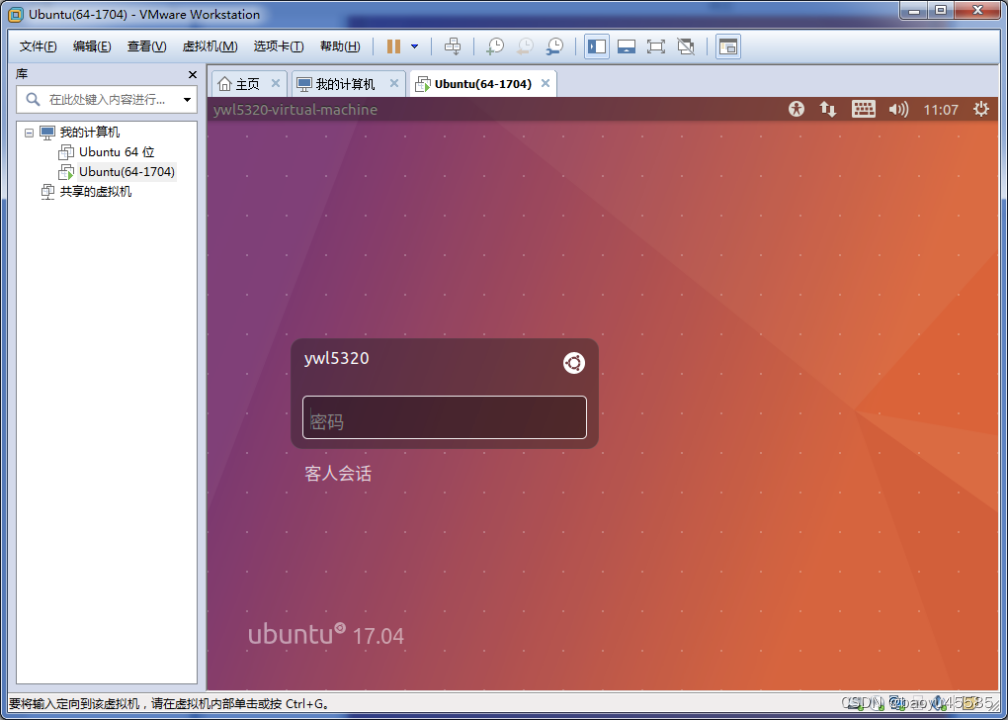
Task: Select the 客人会话 guest session
Action: point(338,474)
